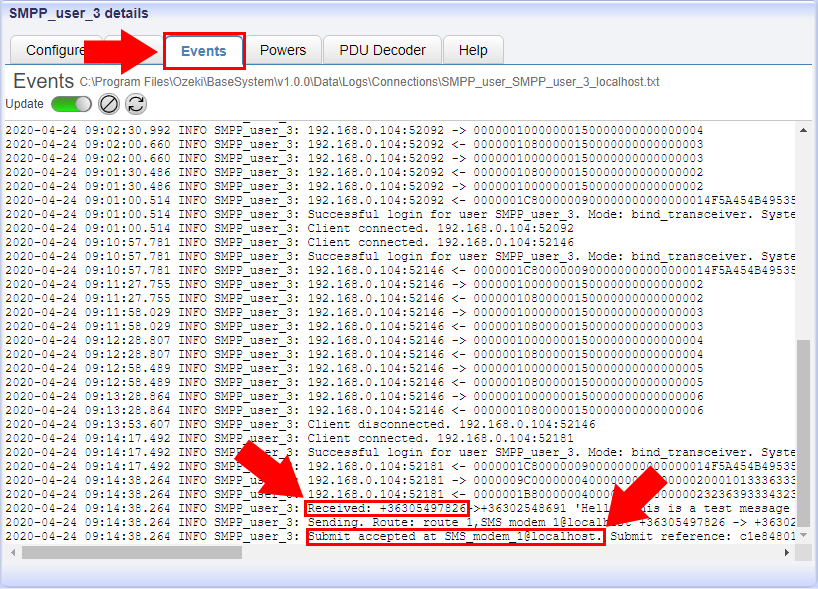Click the refresh log icon
Screen dimensions: 818x589
tap(135, 104)
